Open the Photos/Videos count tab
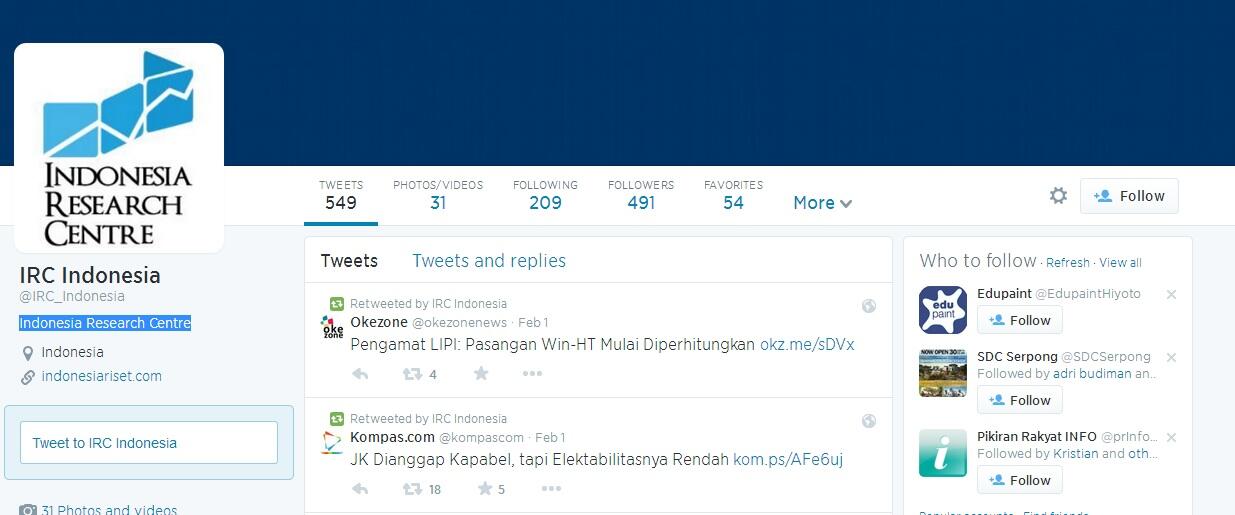Screen dimensions: 1235x515 438,196
